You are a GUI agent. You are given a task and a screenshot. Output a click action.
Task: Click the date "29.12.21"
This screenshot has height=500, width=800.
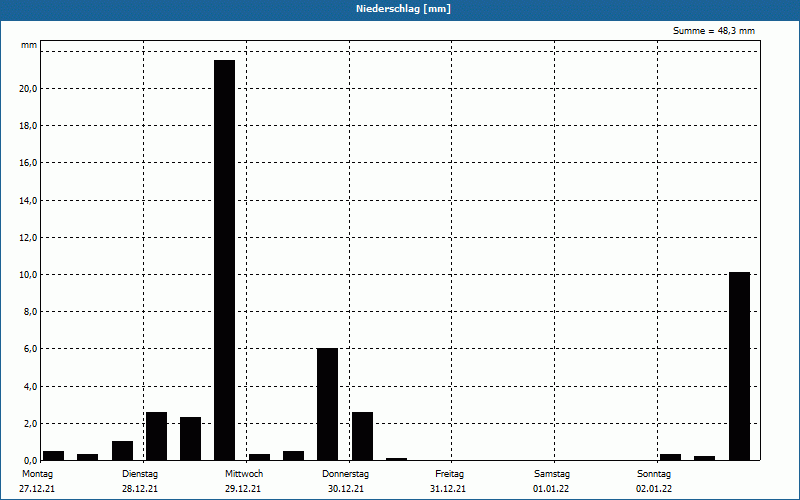click(x=243, y=489)
